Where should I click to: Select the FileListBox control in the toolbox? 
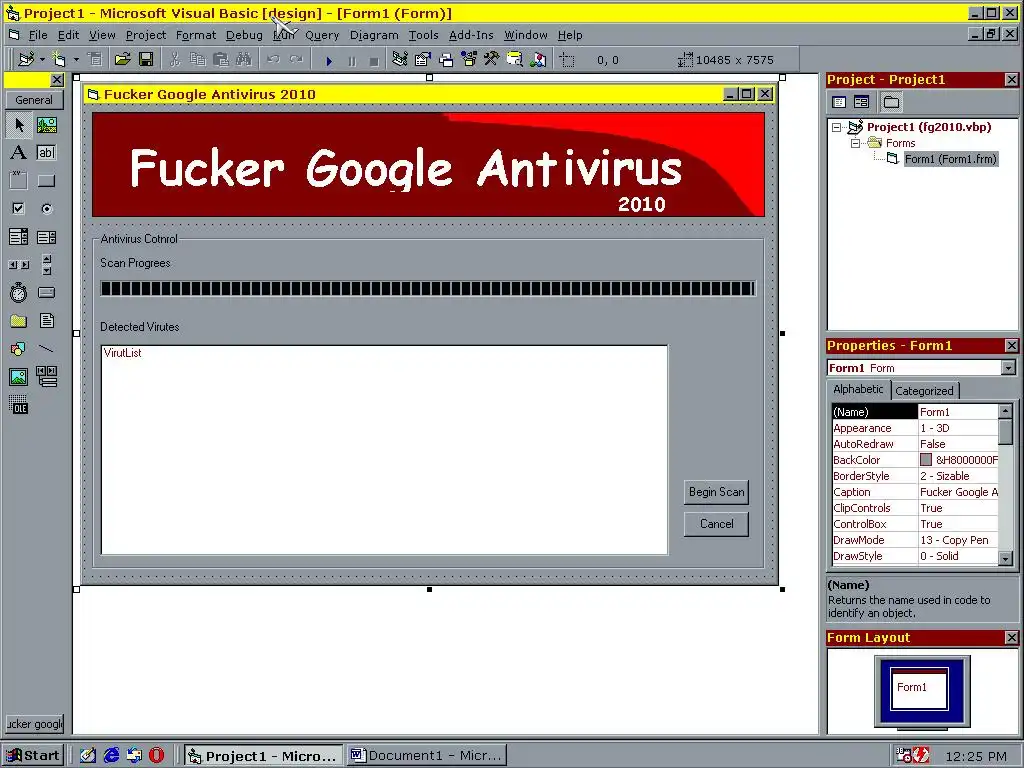46,321
